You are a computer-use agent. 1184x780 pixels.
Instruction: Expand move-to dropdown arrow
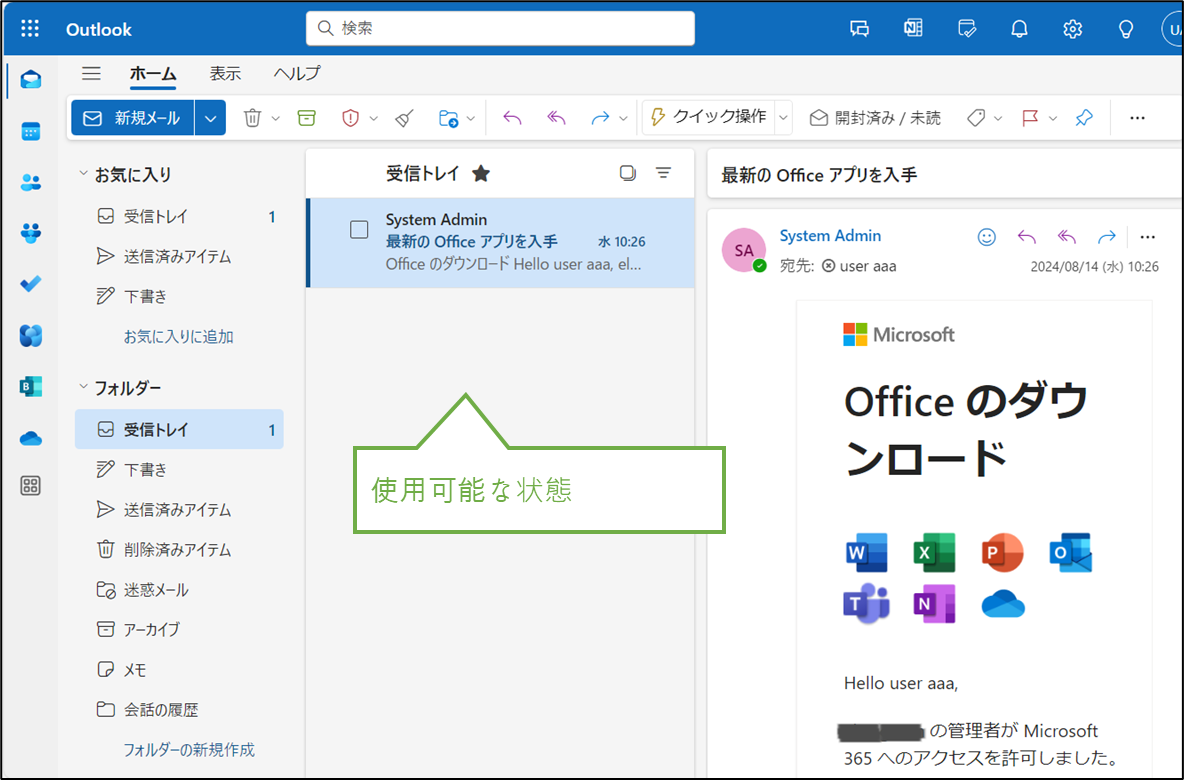(470, 119)
